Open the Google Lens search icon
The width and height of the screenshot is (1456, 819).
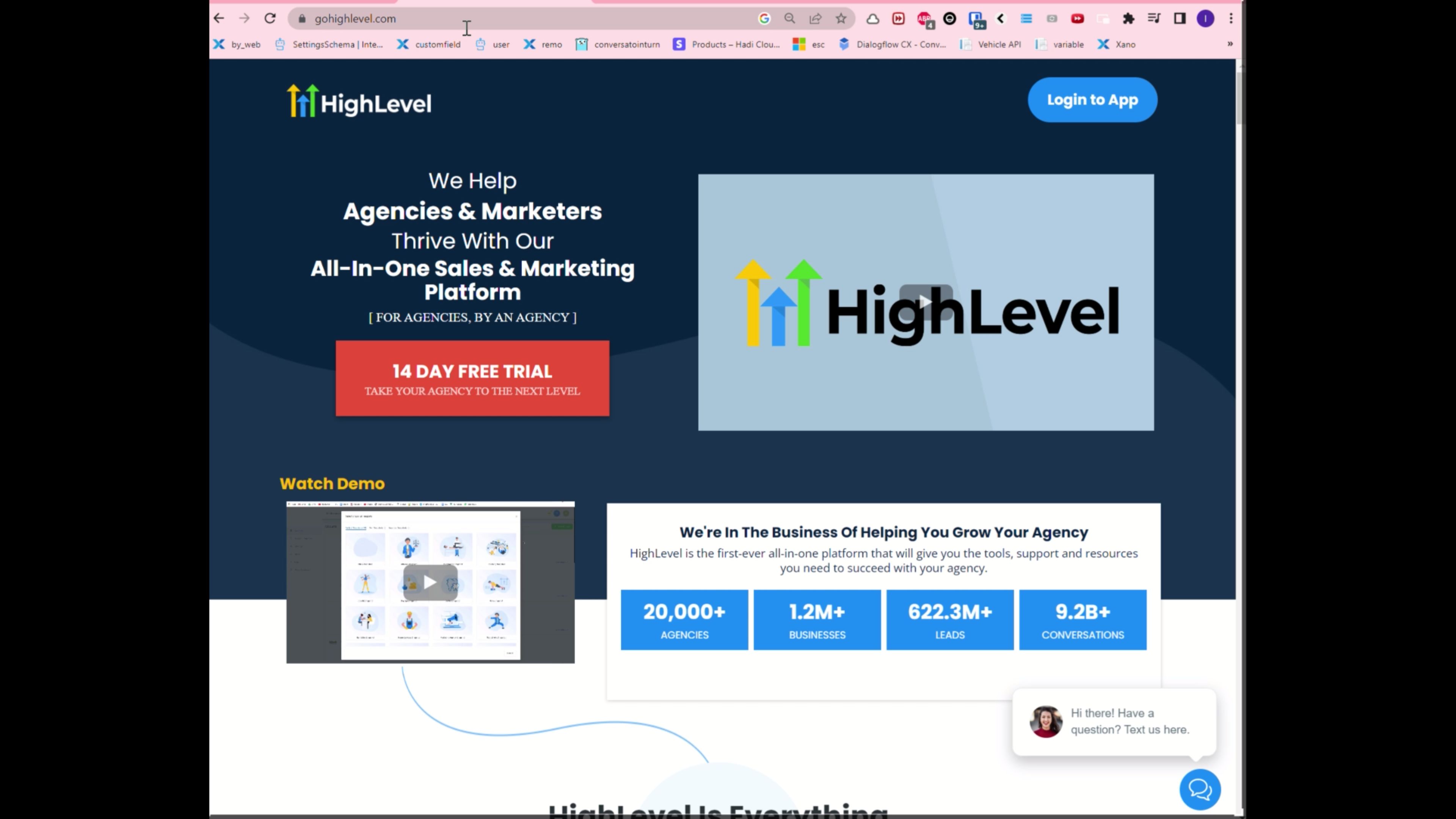[764, 19]
